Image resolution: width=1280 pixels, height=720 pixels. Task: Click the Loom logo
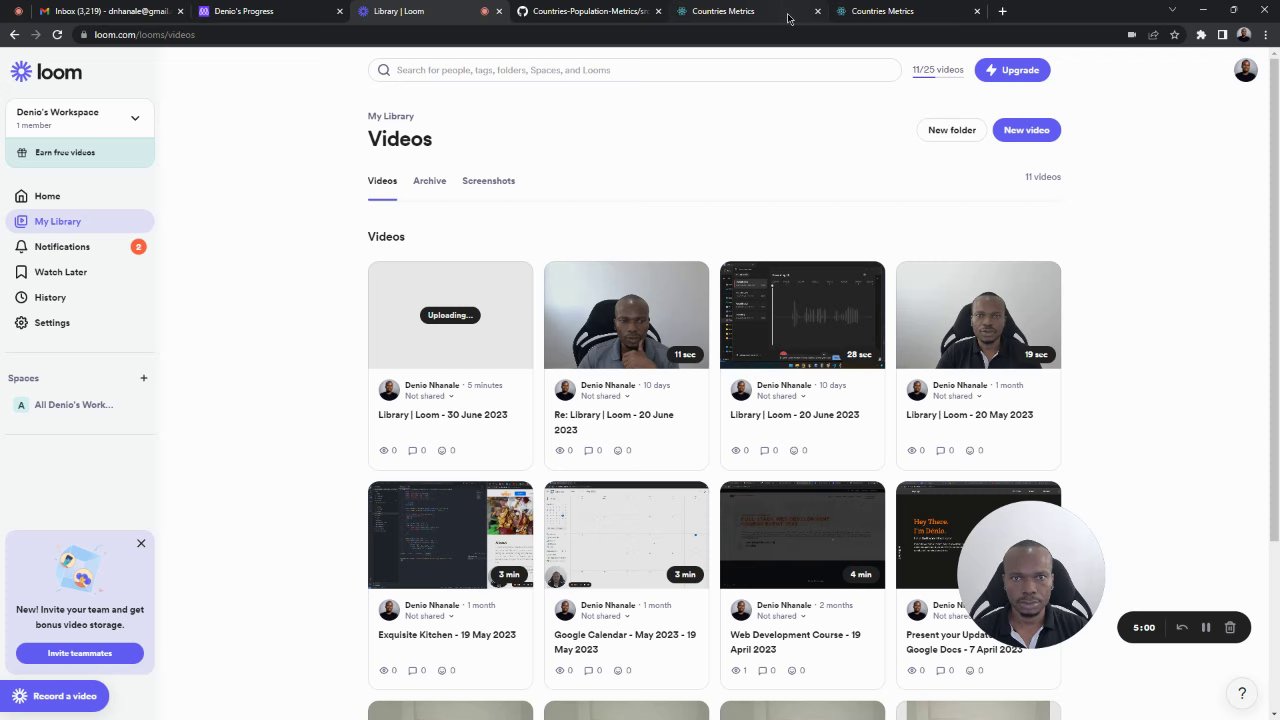point(46,72)
